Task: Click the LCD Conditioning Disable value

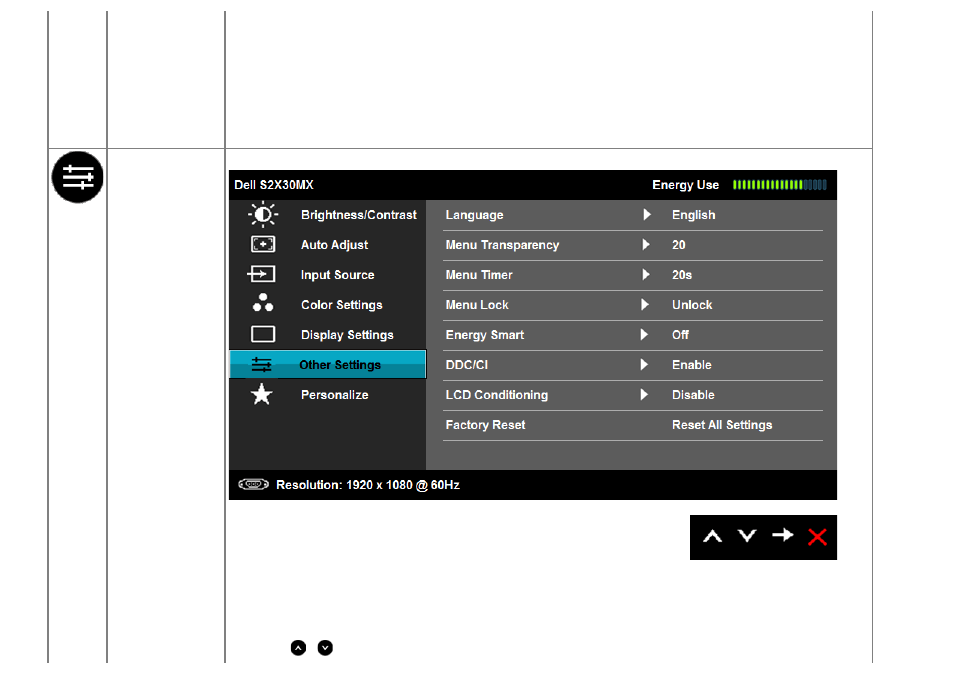Action: click(693, 395)
